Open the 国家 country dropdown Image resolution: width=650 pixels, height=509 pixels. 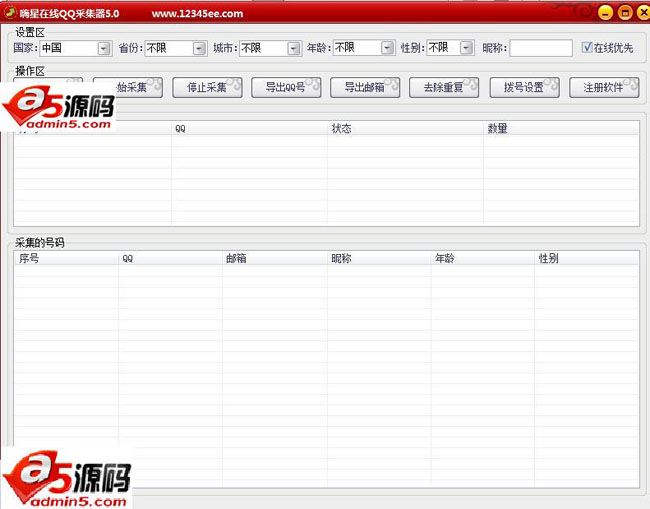coord(104,48)
